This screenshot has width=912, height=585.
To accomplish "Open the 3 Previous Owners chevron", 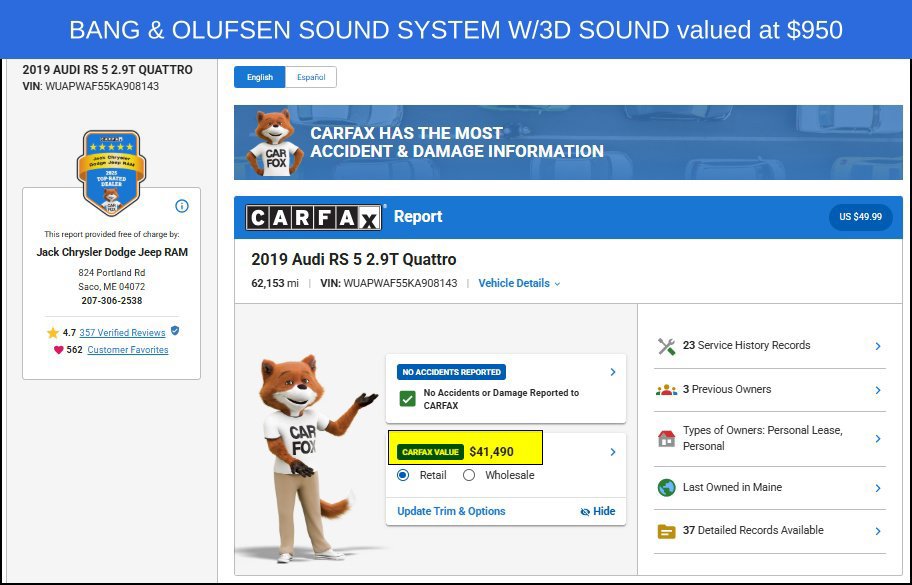I will (878, 390).
